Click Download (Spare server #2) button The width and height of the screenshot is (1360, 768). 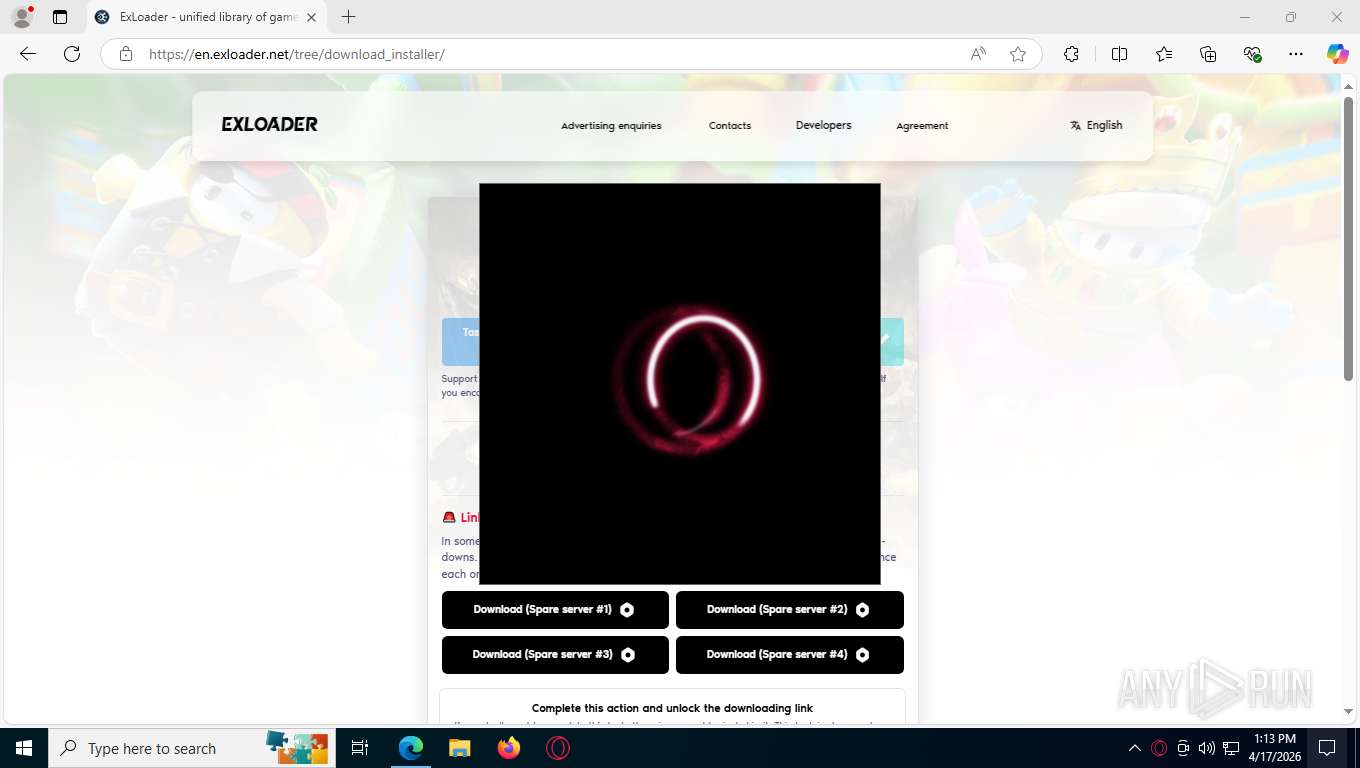tap(790, 610)
